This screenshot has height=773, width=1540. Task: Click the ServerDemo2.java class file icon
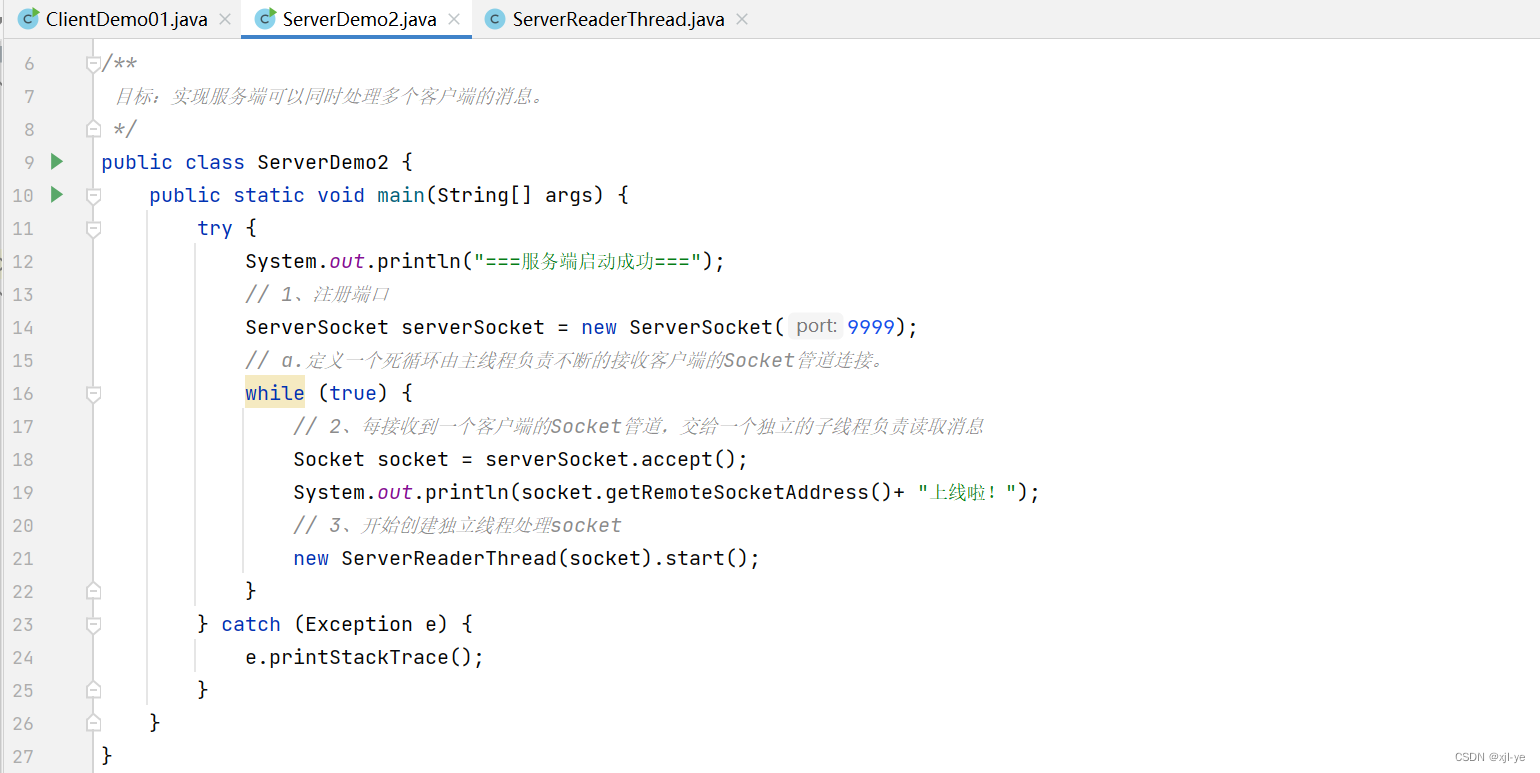point(265,18)
